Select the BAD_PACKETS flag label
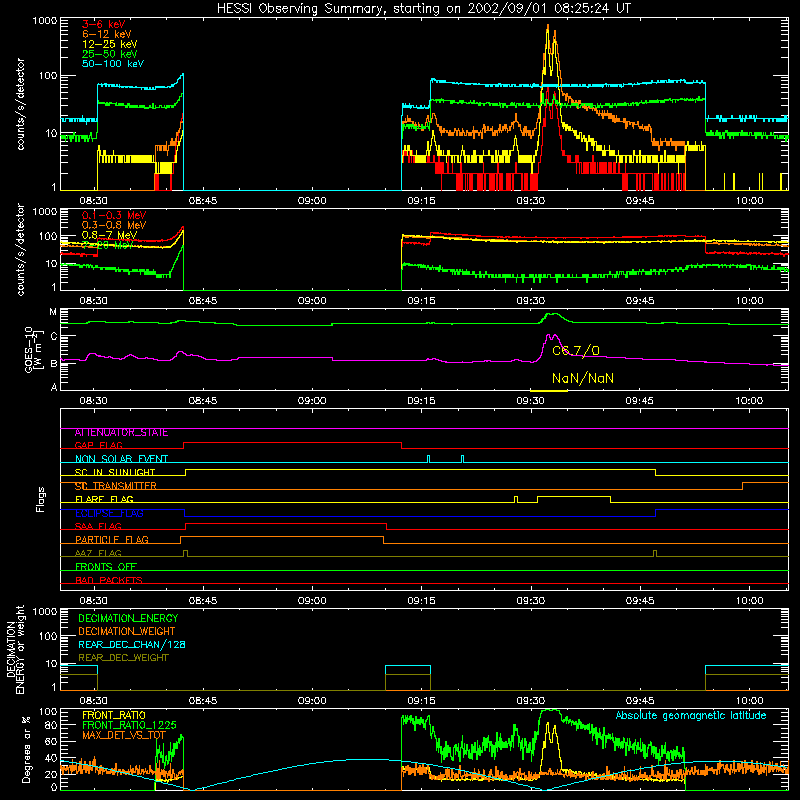800x800 pixels. click(x=109, y=580)
